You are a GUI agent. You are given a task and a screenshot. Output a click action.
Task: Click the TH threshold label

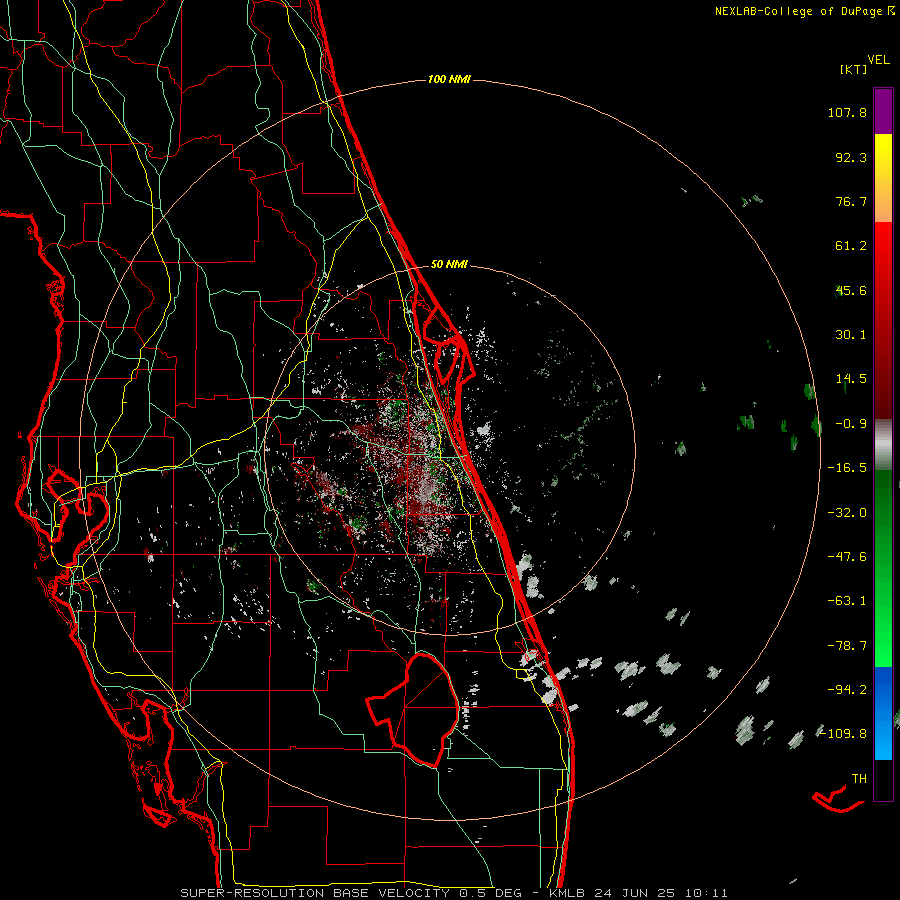coord(859,779)
